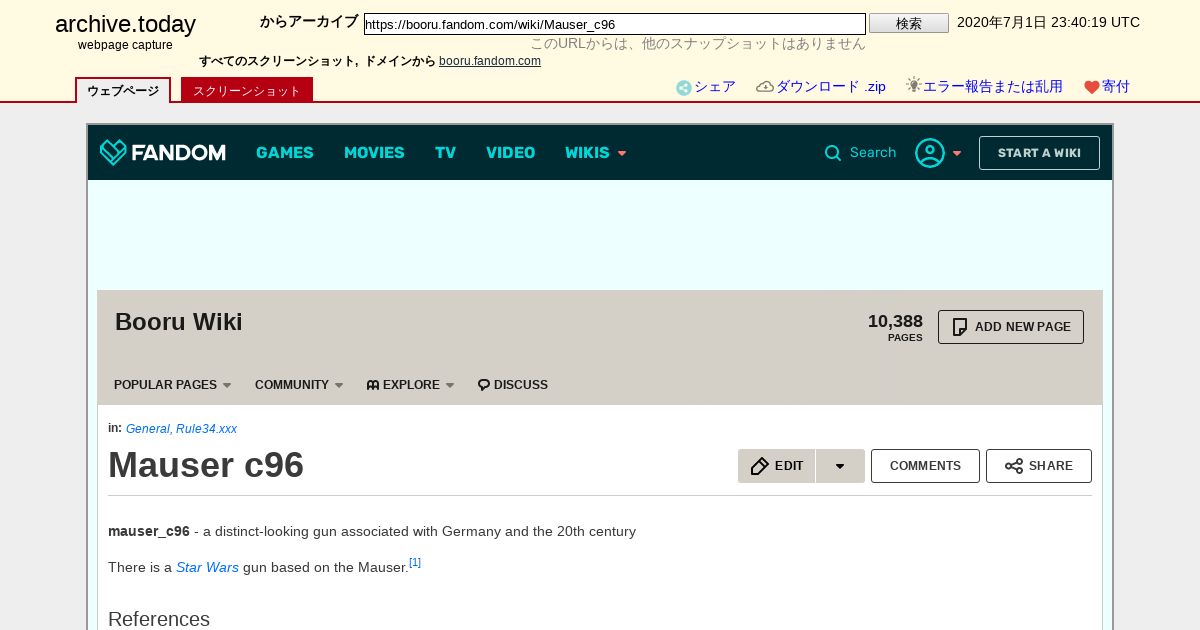Click the page icon on ADD NEW PAGE
Viewport: 1200px width, 630px height.
tap(960, 327)
